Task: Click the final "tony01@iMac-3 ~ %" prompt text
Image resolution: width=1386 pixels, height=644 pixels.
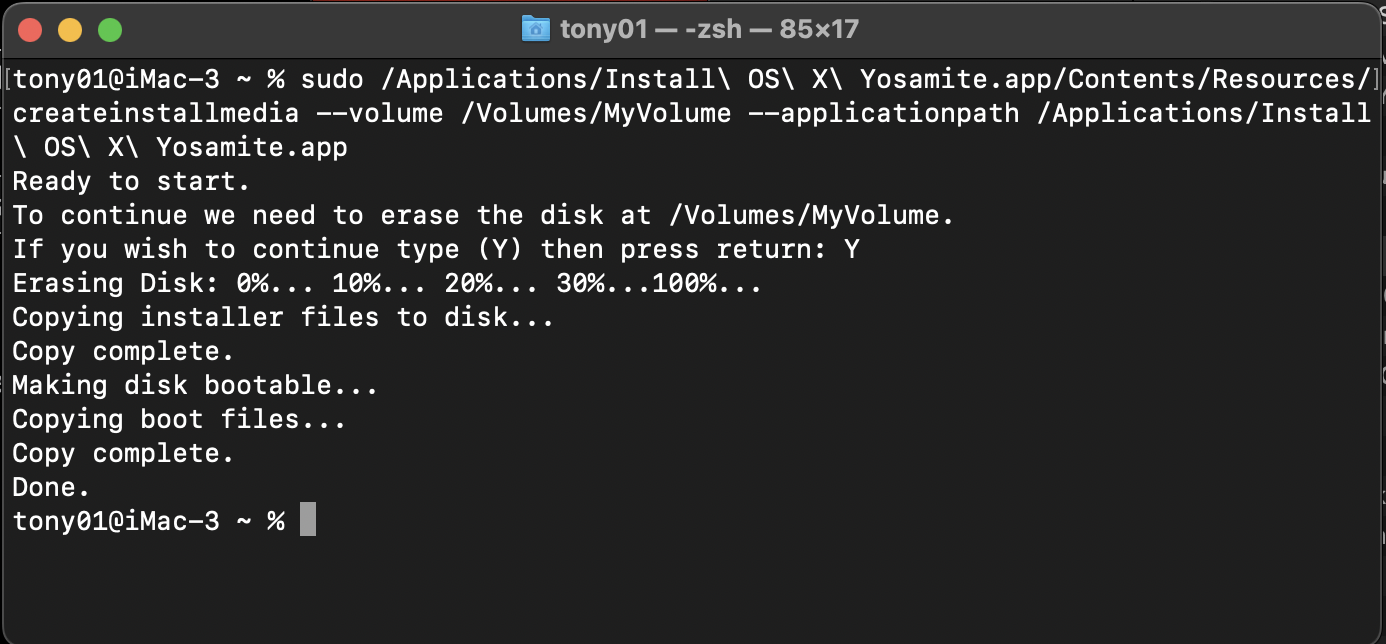Action: click(x=148, y=521)
